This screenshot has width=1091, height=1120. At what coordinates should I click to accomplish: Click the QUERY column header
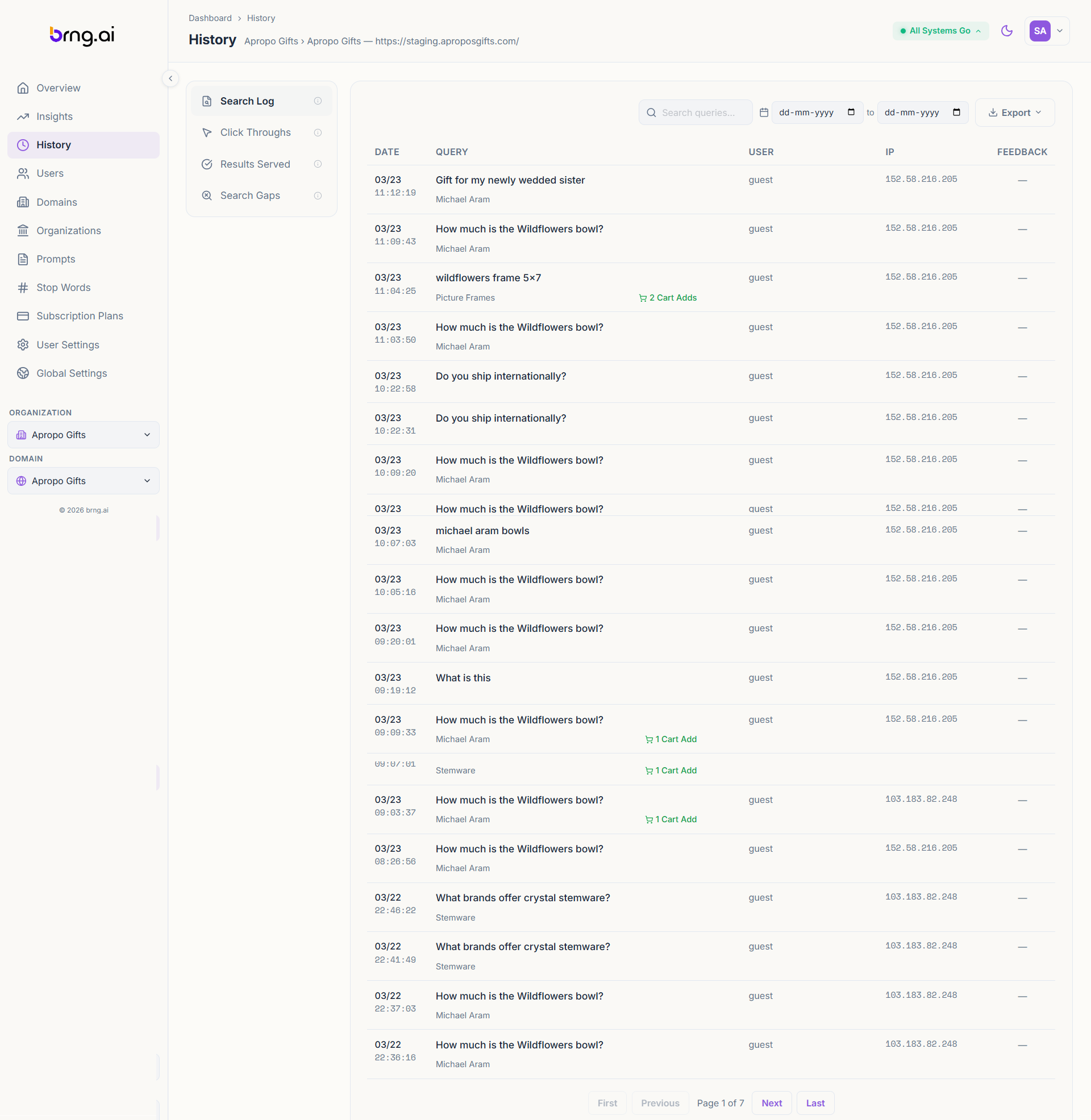click(452, 152)
